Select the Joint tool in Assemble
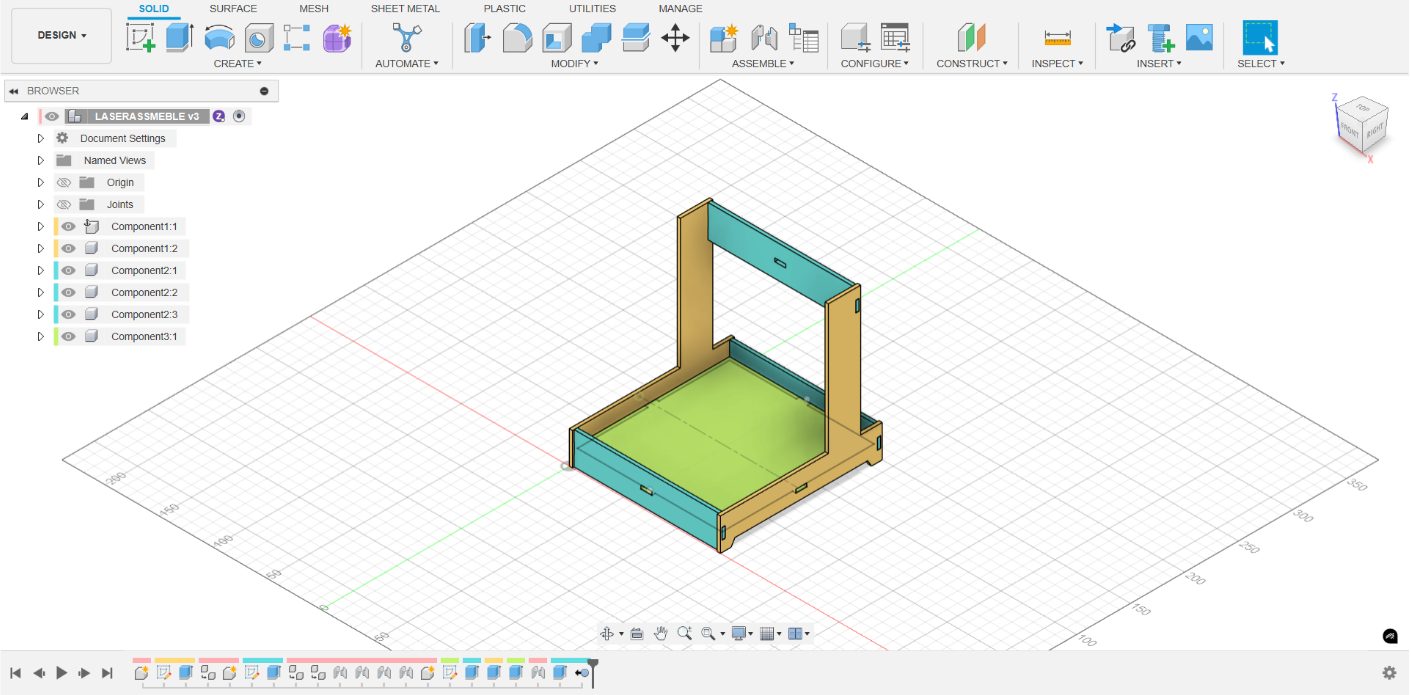The height and width of the screenshot is (695, 1411). 764,38
